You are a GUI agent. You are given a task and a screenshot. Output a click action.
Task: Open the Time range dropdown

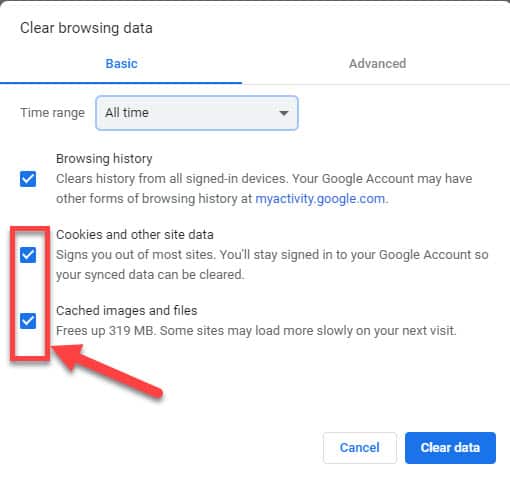click(197, 113)
